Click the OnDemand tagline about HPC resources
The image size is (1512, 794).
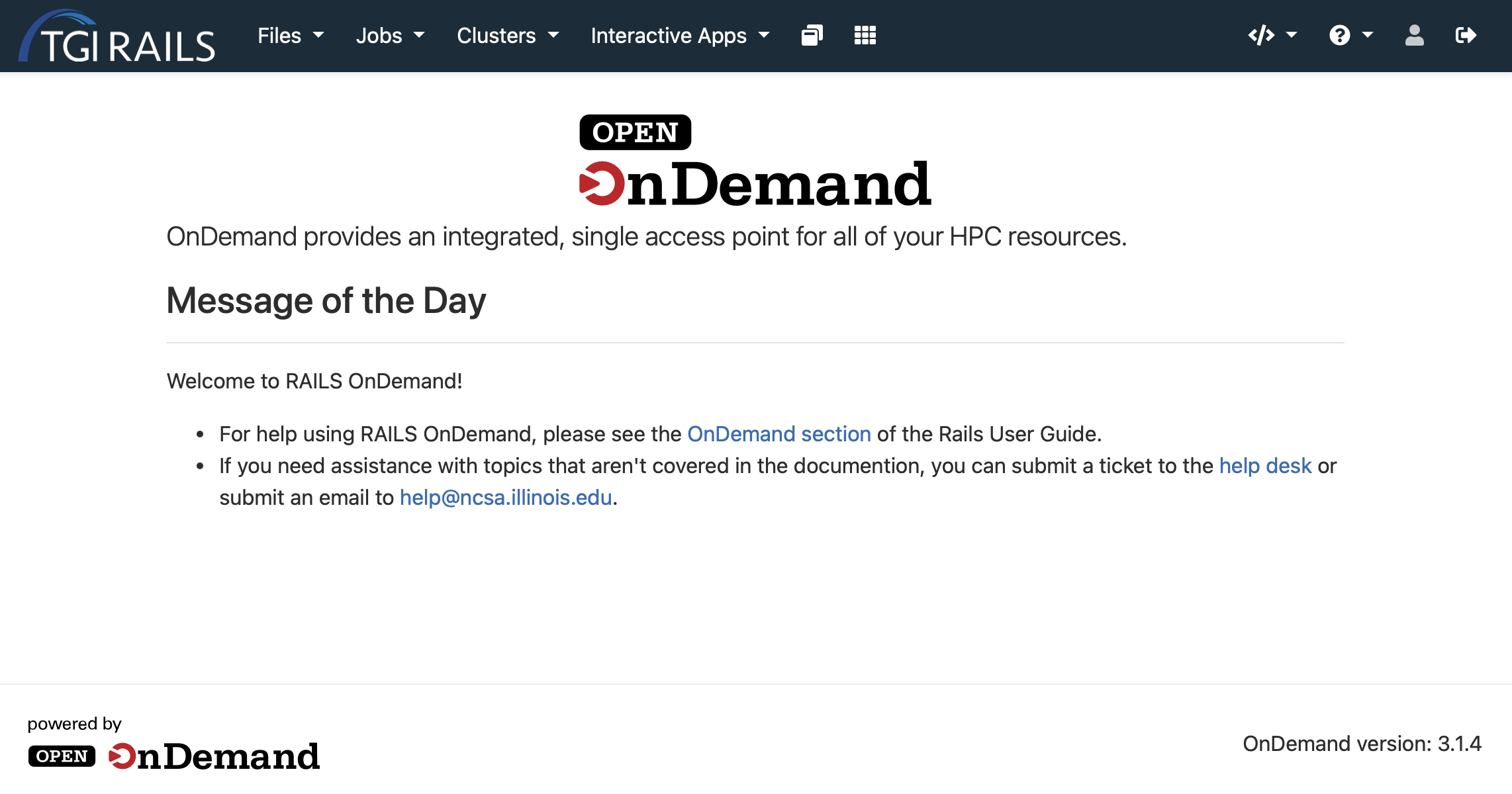pyautogui.click(x=646, y=237)
